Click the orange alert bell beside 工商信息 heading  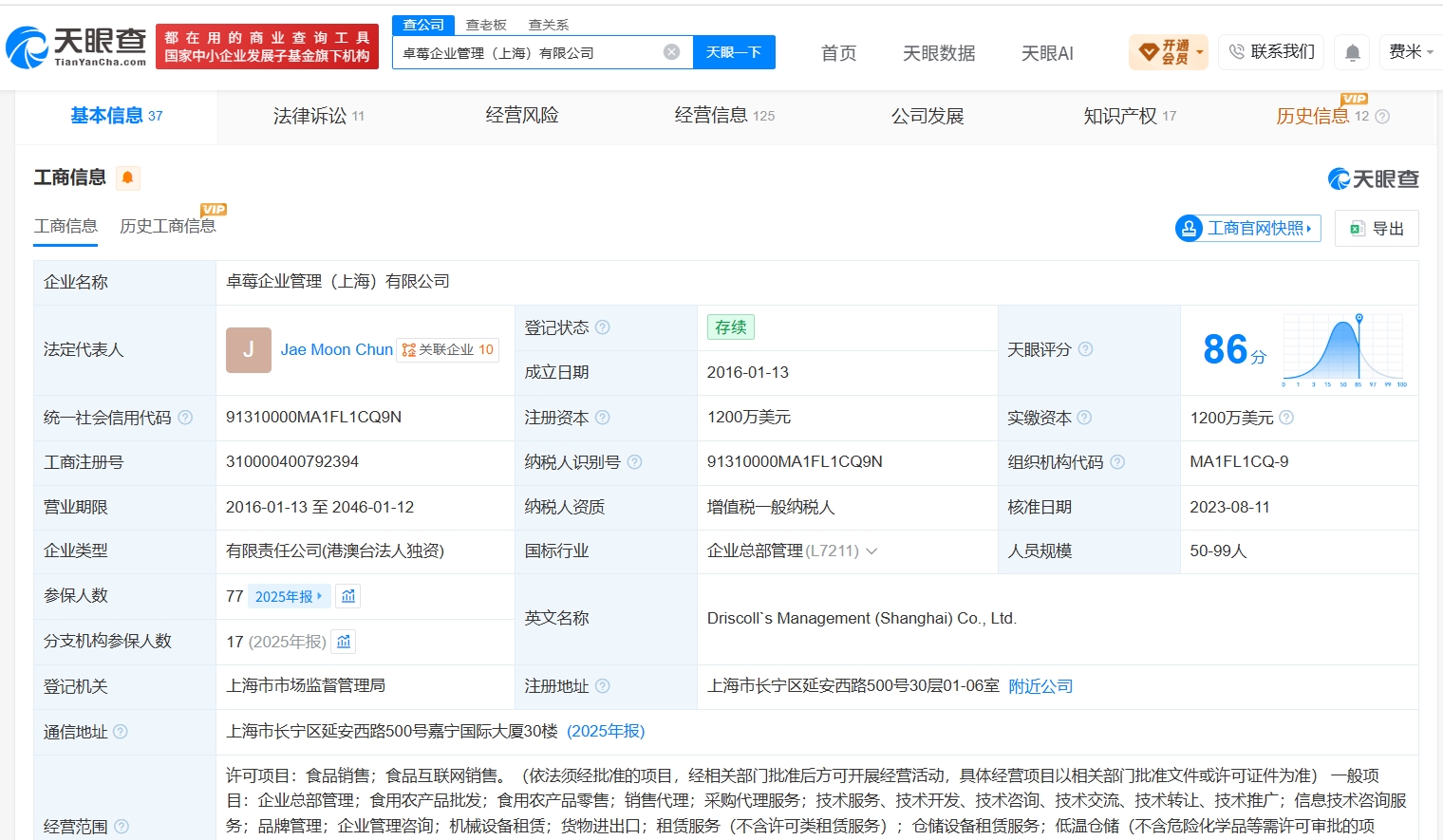click(x=127, y=177)
